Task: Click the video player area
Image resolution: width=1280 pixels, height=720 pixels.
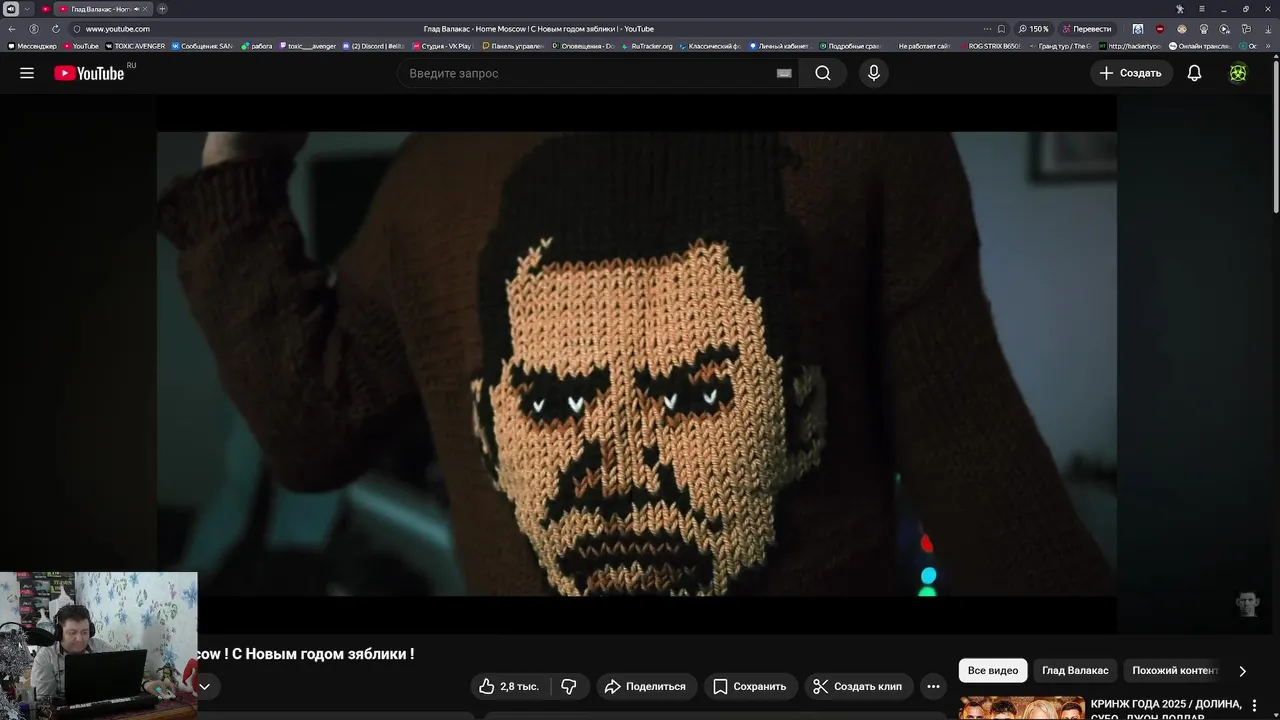Action: (x=636, y=364)
